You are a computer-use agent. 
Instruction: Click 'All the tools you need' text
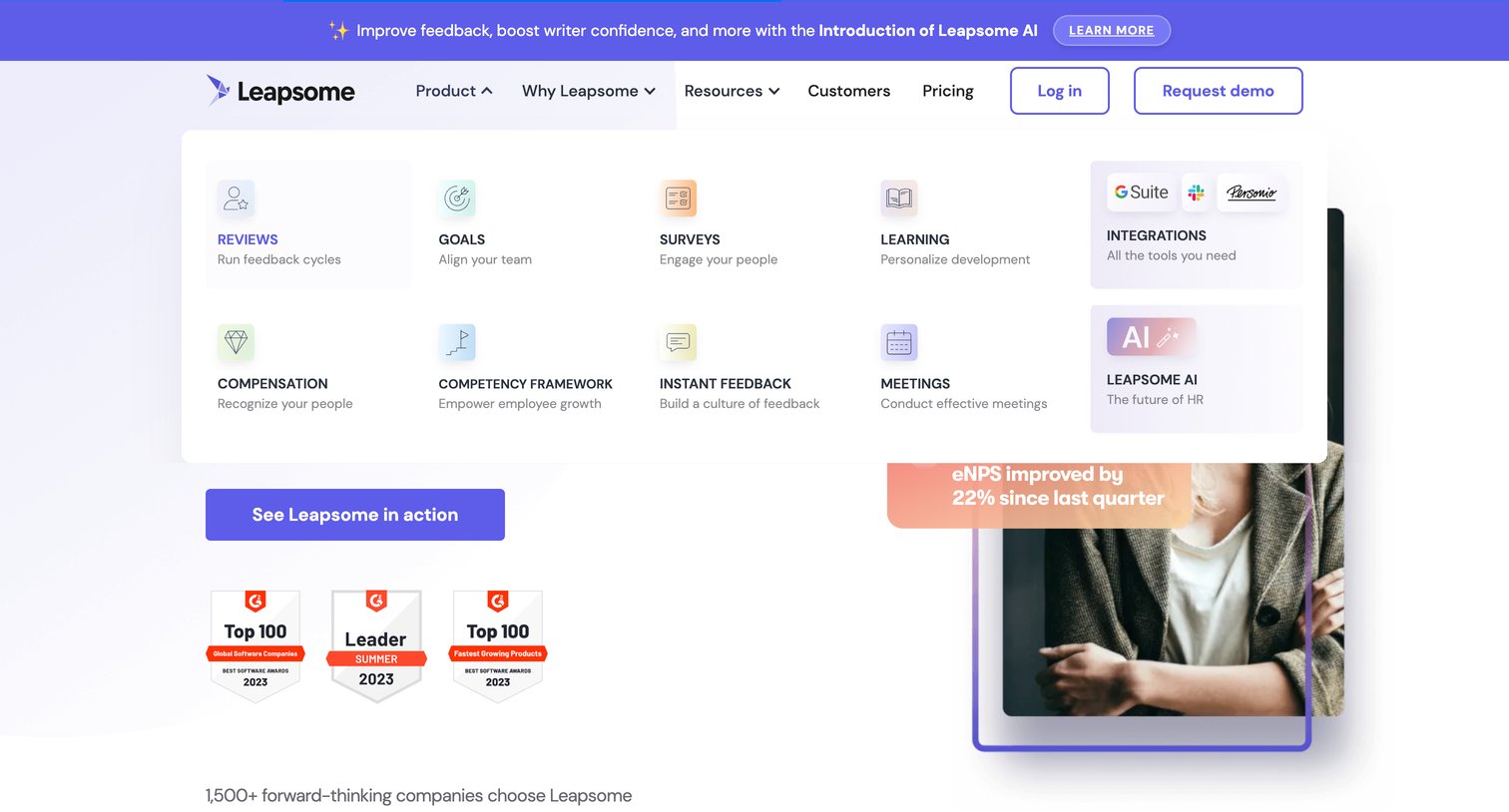pyautogui.click(x=1172, y=255)
